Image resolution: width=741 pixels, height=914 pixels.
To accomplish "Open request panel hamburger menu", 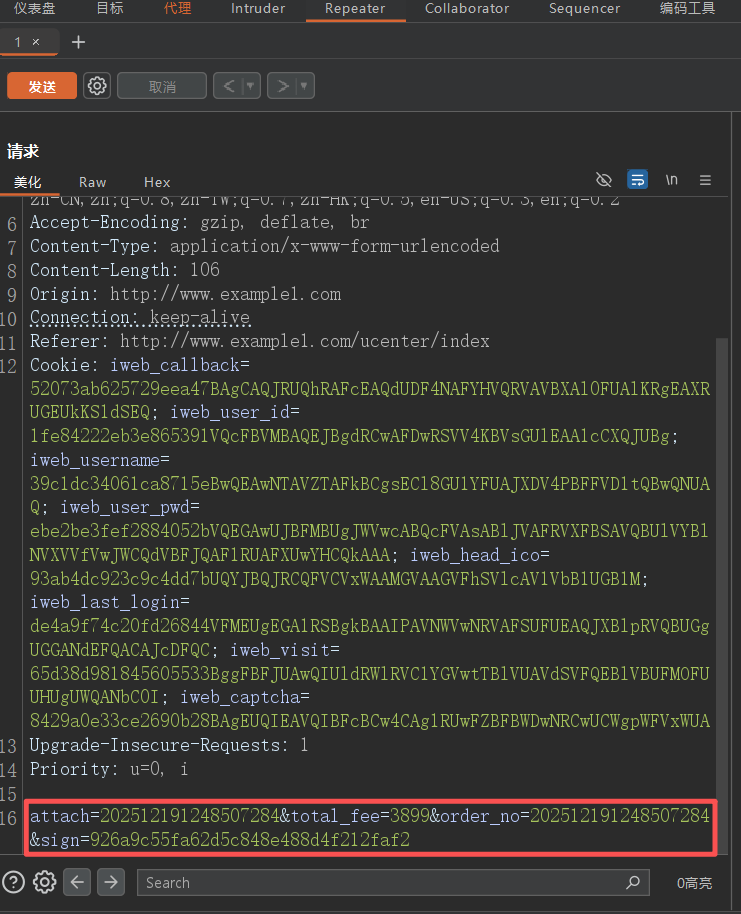I will (x=705, y=180).
